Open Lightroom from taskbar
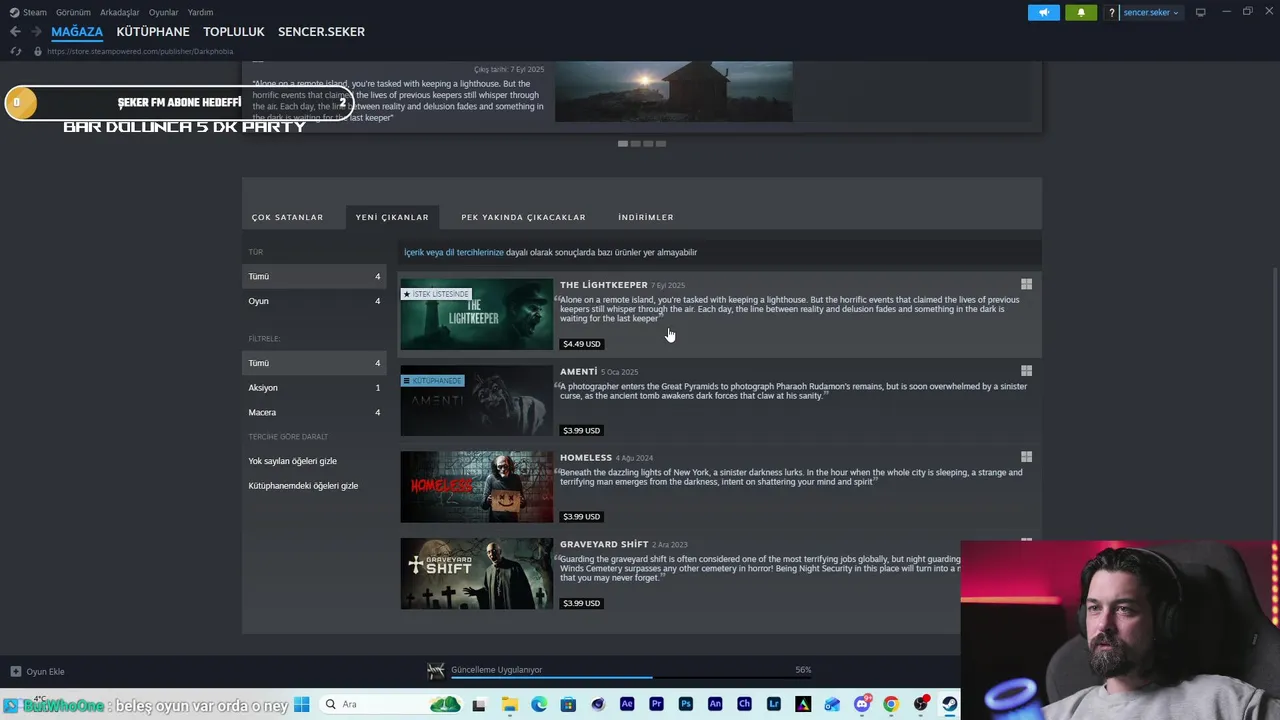The width and height of the screenshot is (1280, 720). click(774, 704)
